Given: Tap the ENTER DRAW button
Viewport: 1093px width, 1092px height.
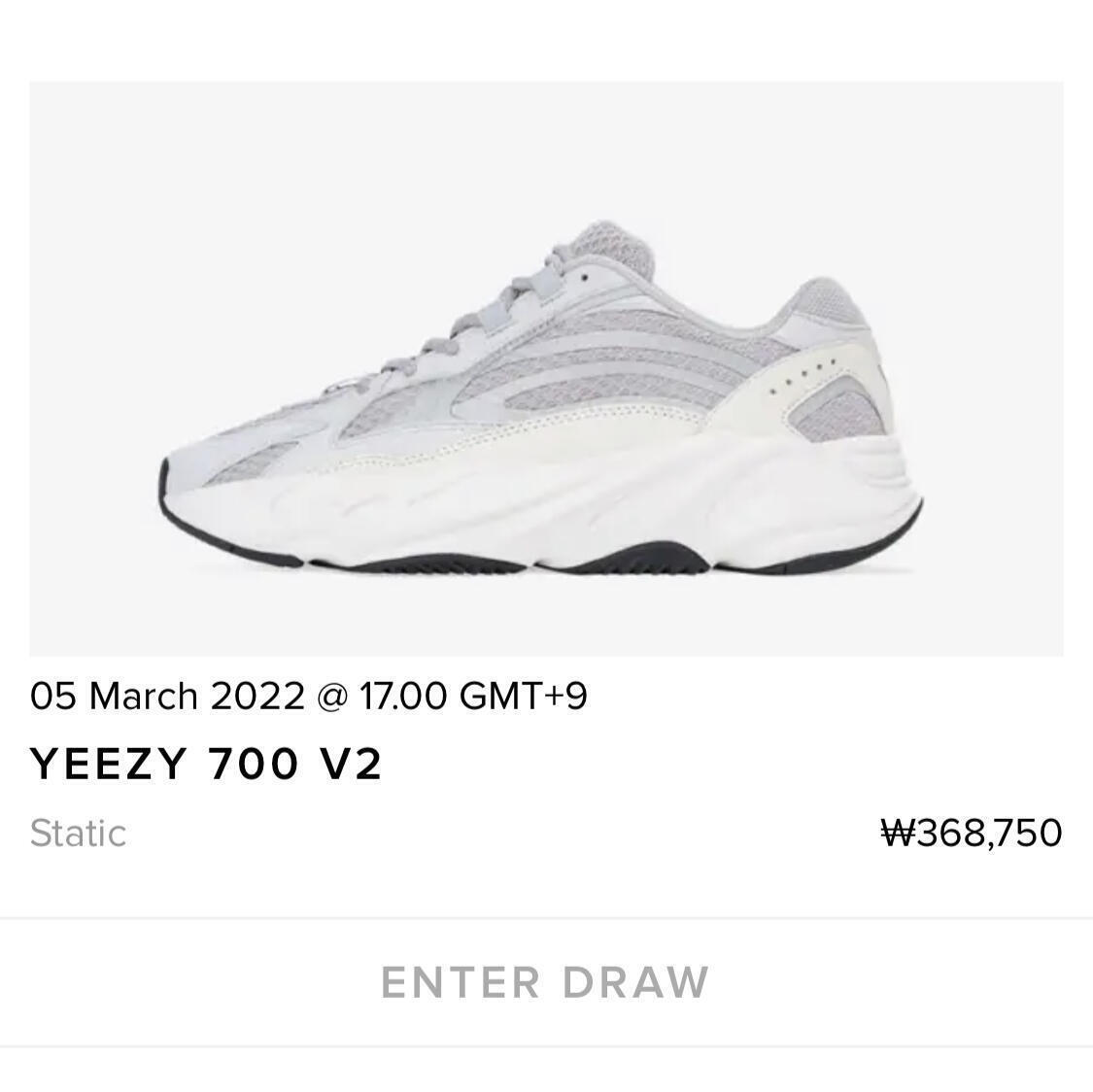Looking at the screenshot, I should coord(545,982).
